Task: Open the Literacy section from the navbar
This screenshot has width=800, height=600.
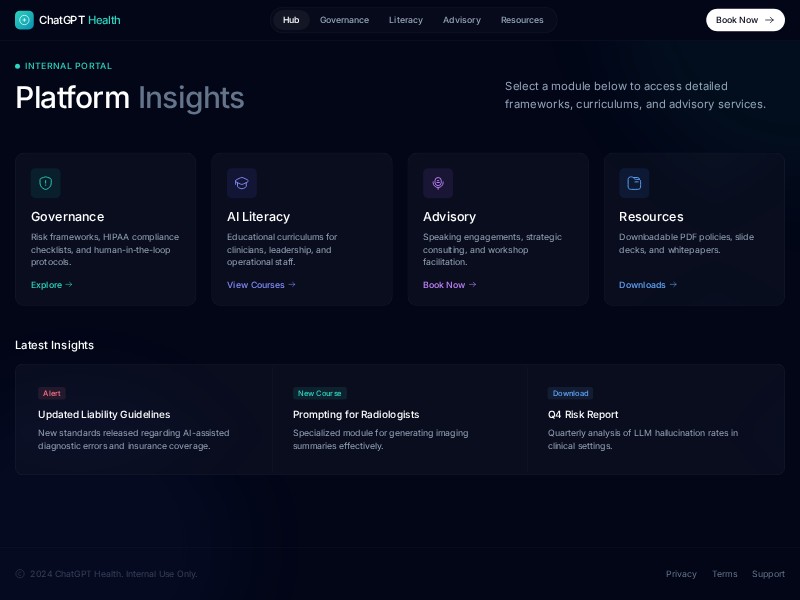Action: click(x=406, y=20)
